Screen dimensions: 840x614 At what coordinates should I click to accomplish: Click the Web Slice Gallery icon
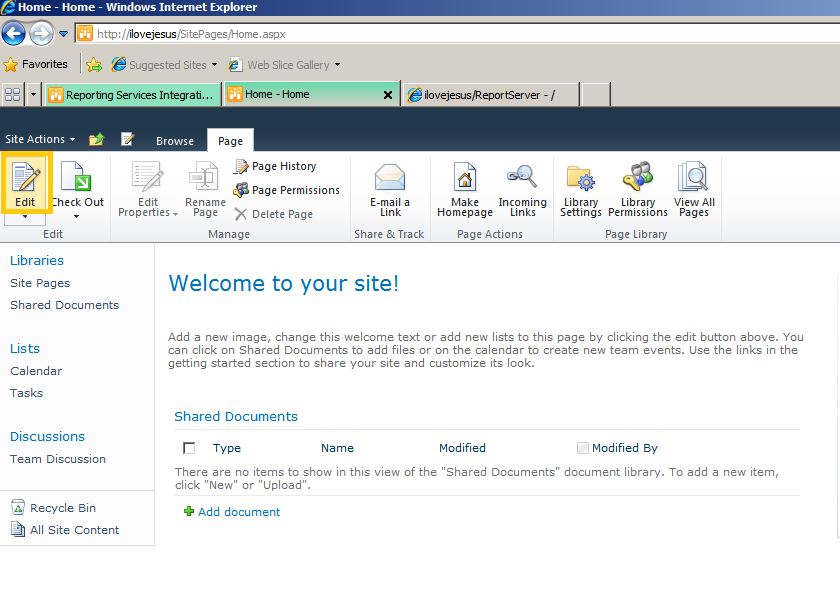point(235,65)
